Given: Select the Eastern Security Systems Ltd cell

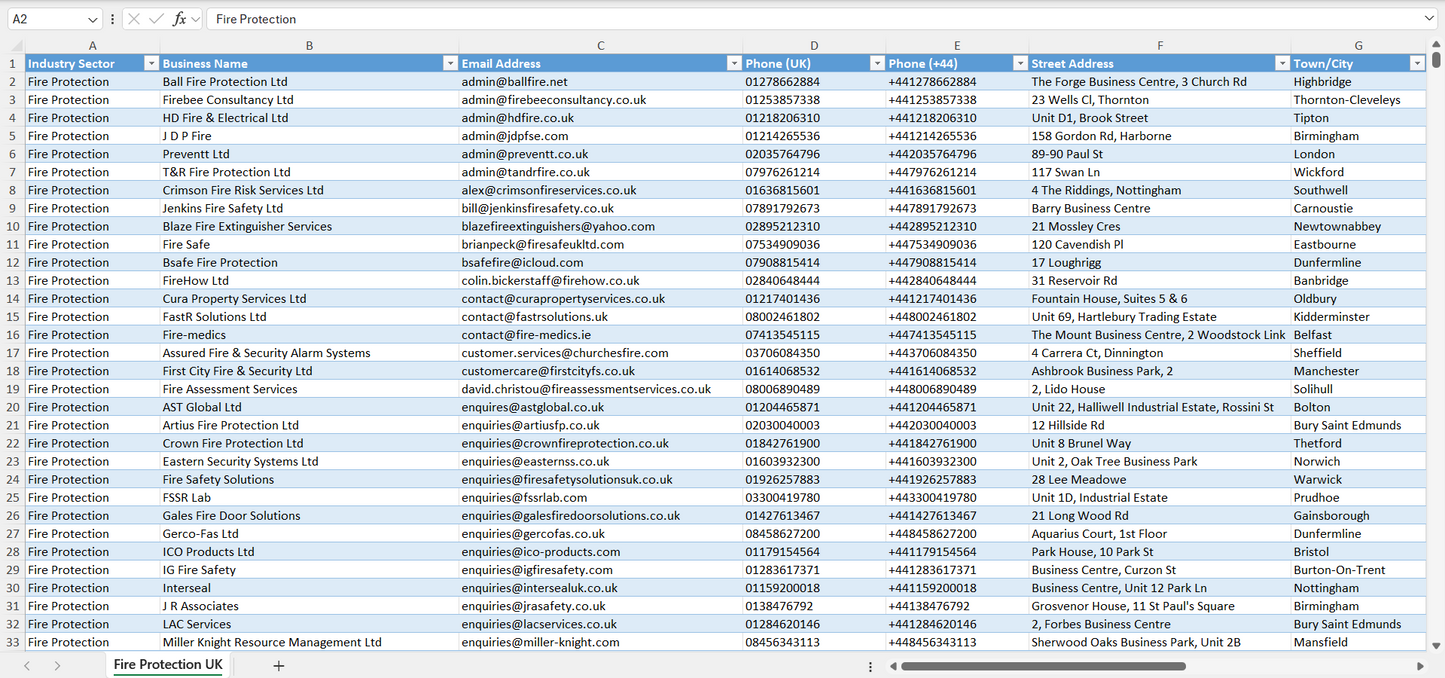Looking at the screenshot, I should (310, 461).
